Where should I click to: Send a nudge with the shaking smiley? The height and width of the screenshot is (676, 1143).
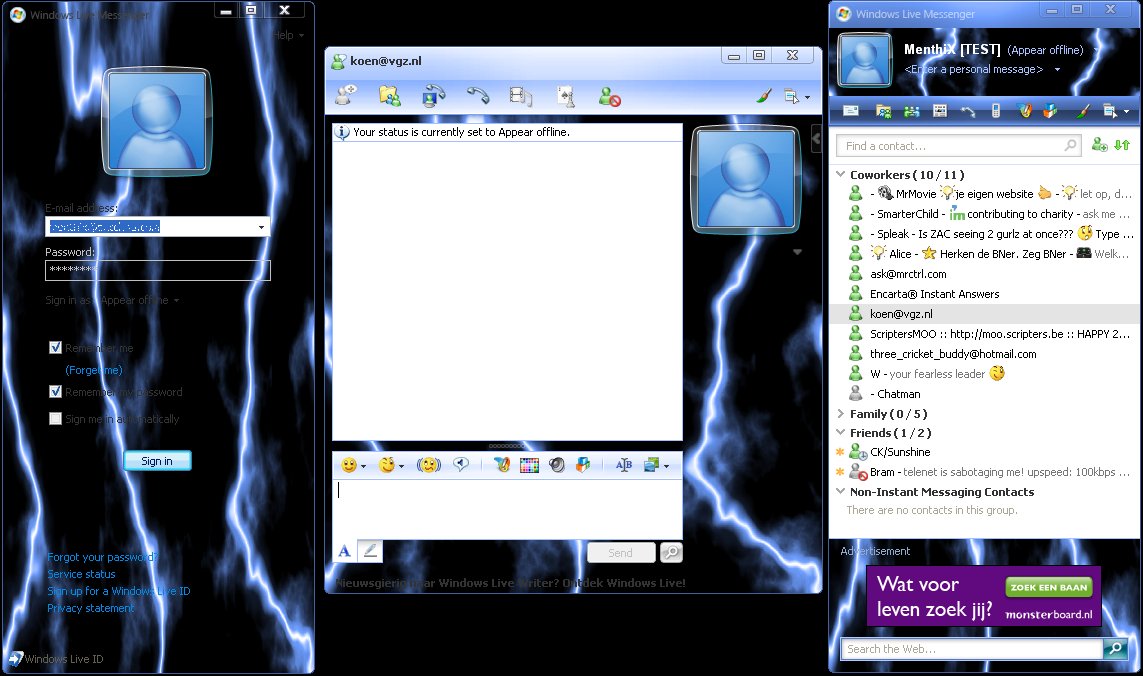tap(429, 465)
